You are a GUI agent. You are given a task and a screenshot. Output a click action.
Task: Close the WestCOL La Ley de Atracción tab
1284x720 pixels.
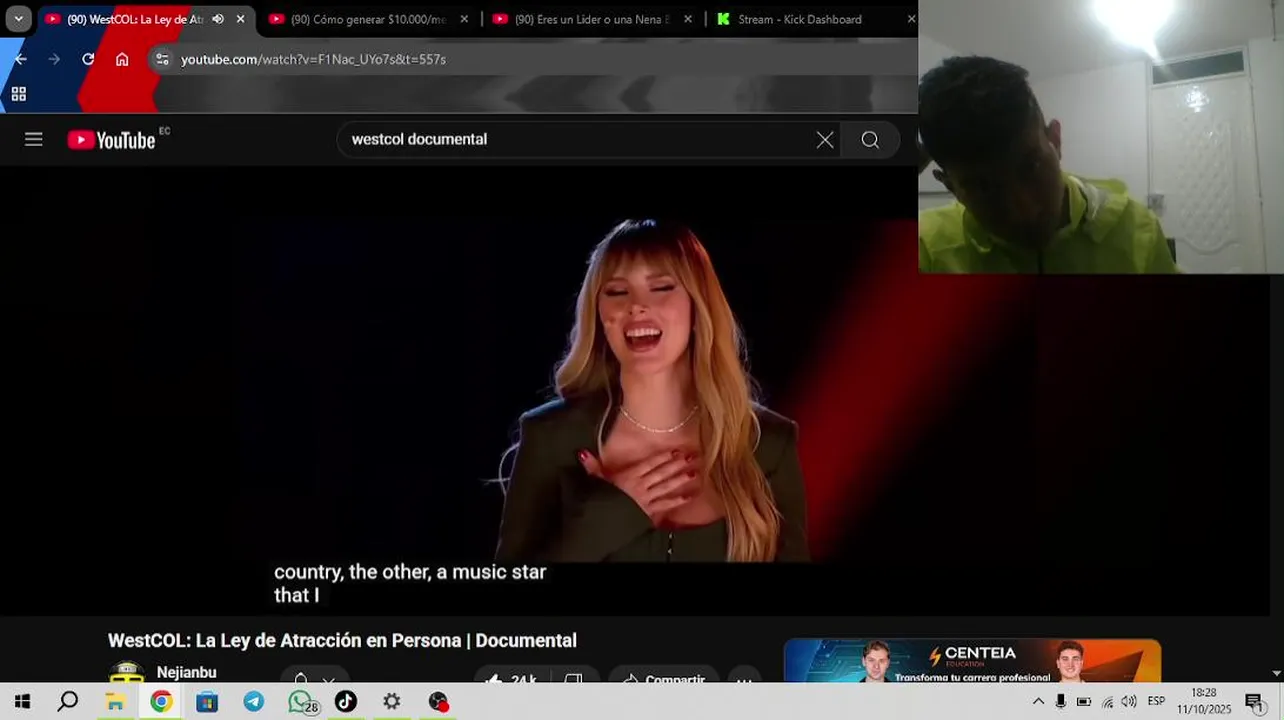[240, 19]
